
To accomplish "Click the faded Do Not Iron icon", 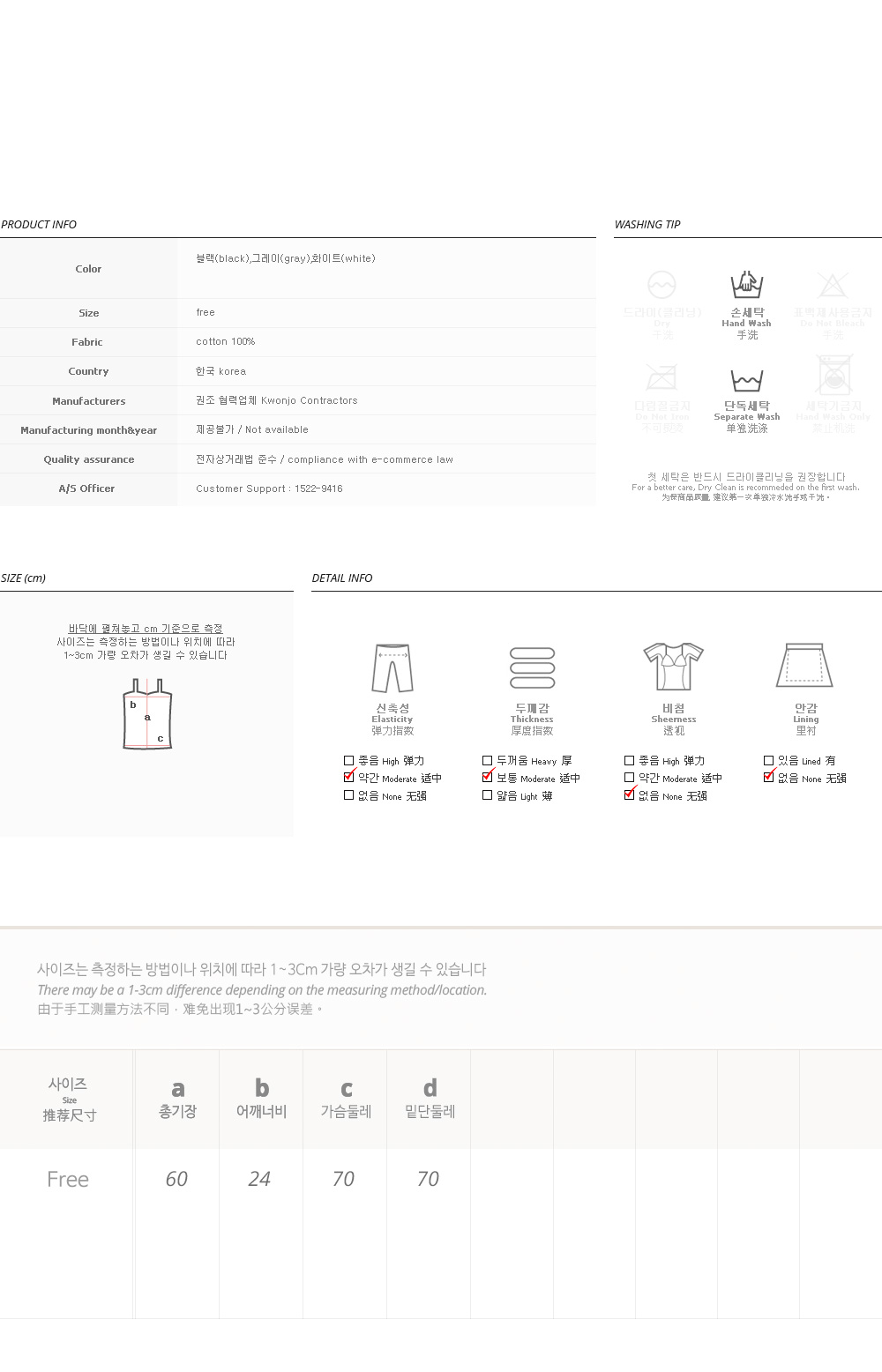I will point(661,377).
